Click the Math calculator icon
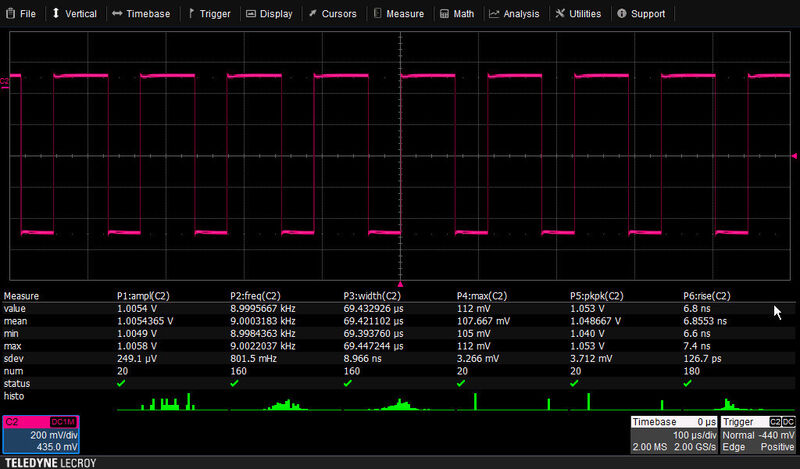The image size is (800, 469). coord(444,14)
